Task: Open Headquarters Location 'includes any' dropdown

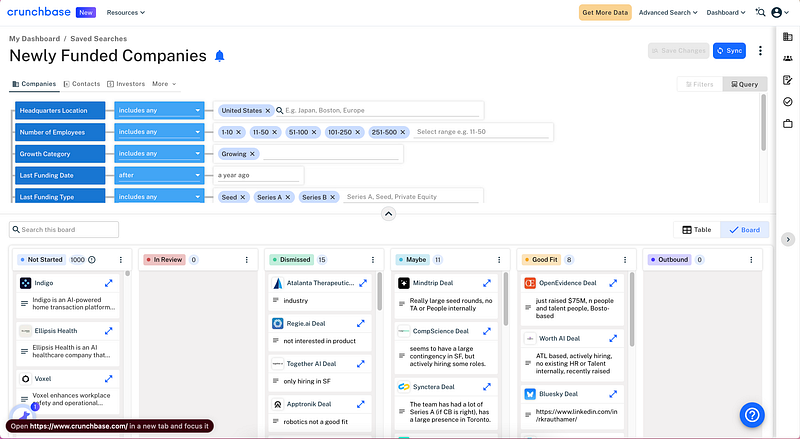Action: point(159,110)
